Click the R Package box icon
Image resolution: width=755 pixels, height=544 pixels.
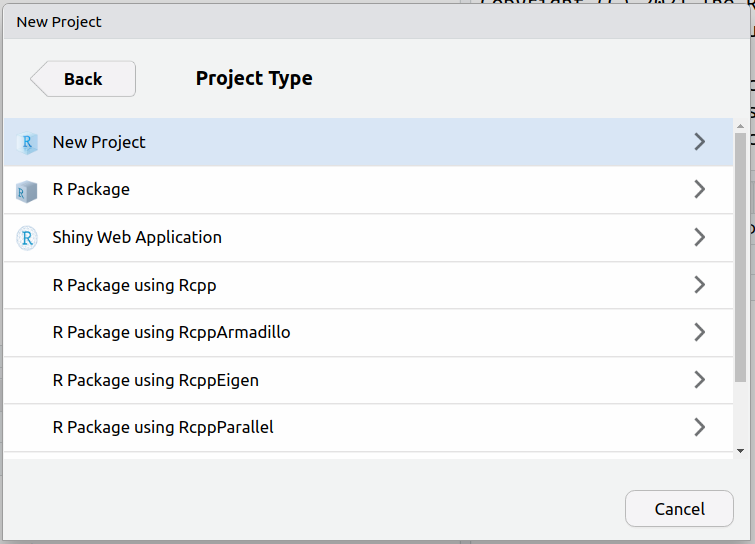[27, 191]
